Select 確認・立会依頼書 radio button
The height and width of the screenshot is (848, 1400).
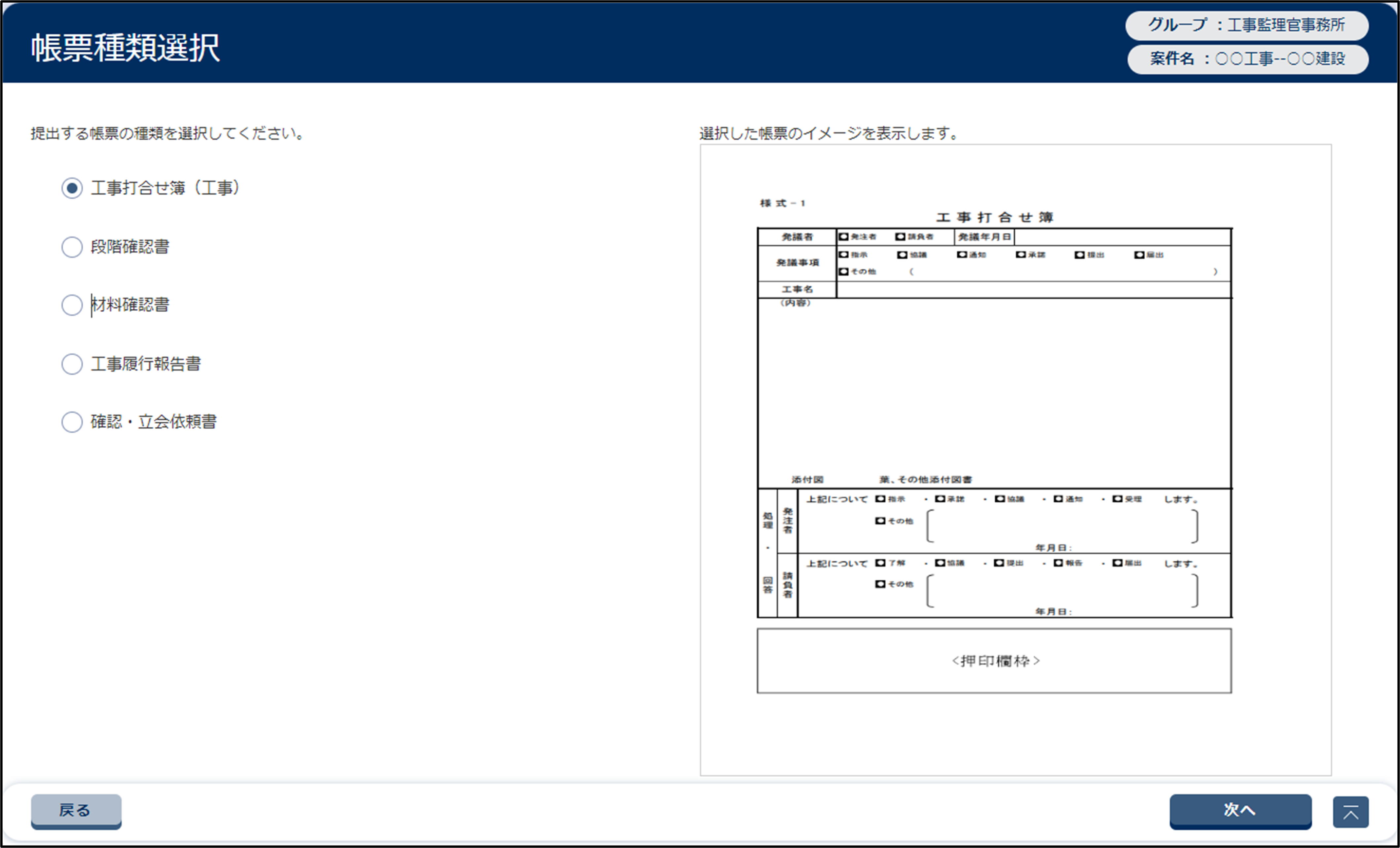pyautogui.click(x=72, y=422)
